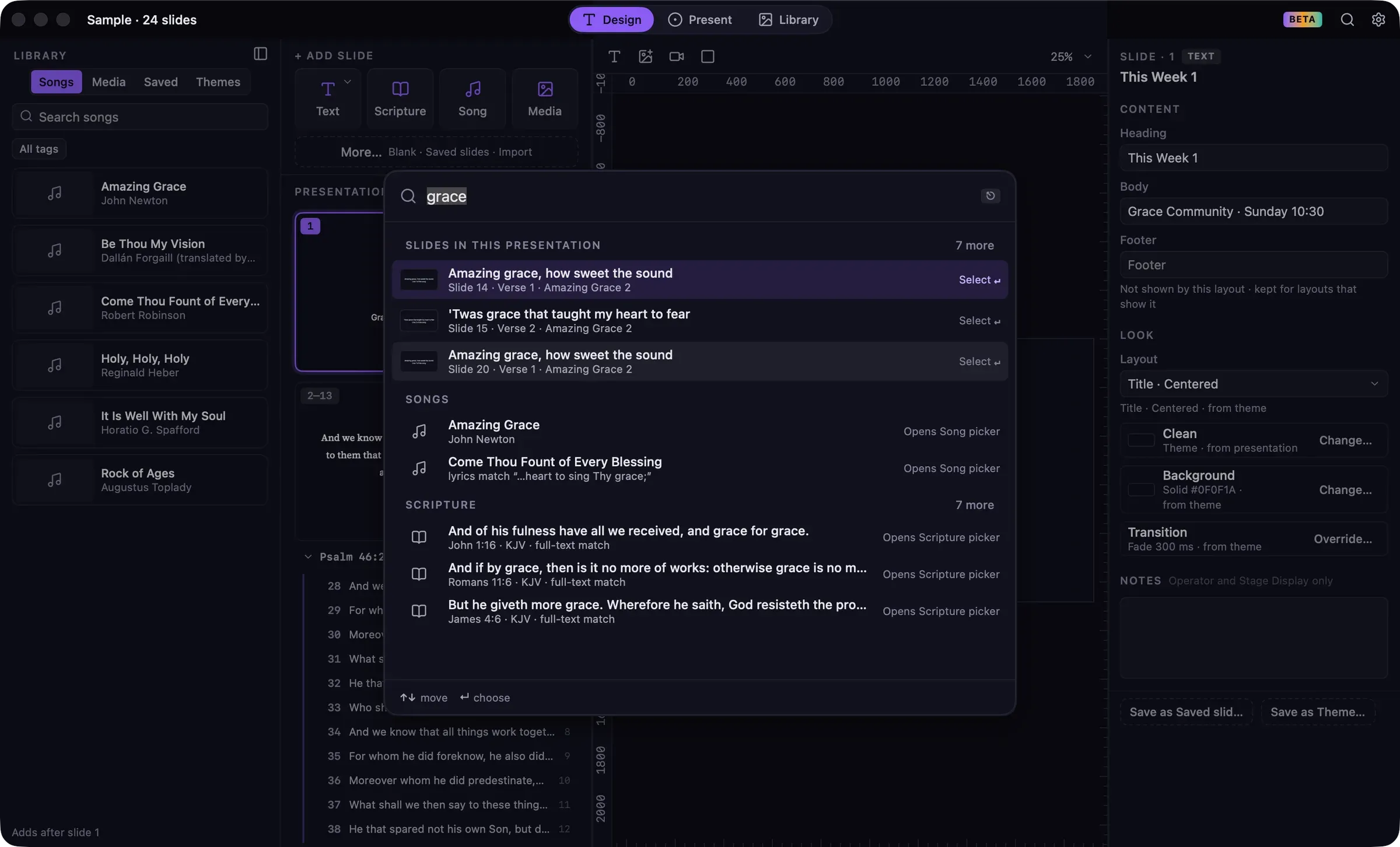The image size is (1400, 847).
Task: Click the search history icon in palette
Action: point(990,196)
